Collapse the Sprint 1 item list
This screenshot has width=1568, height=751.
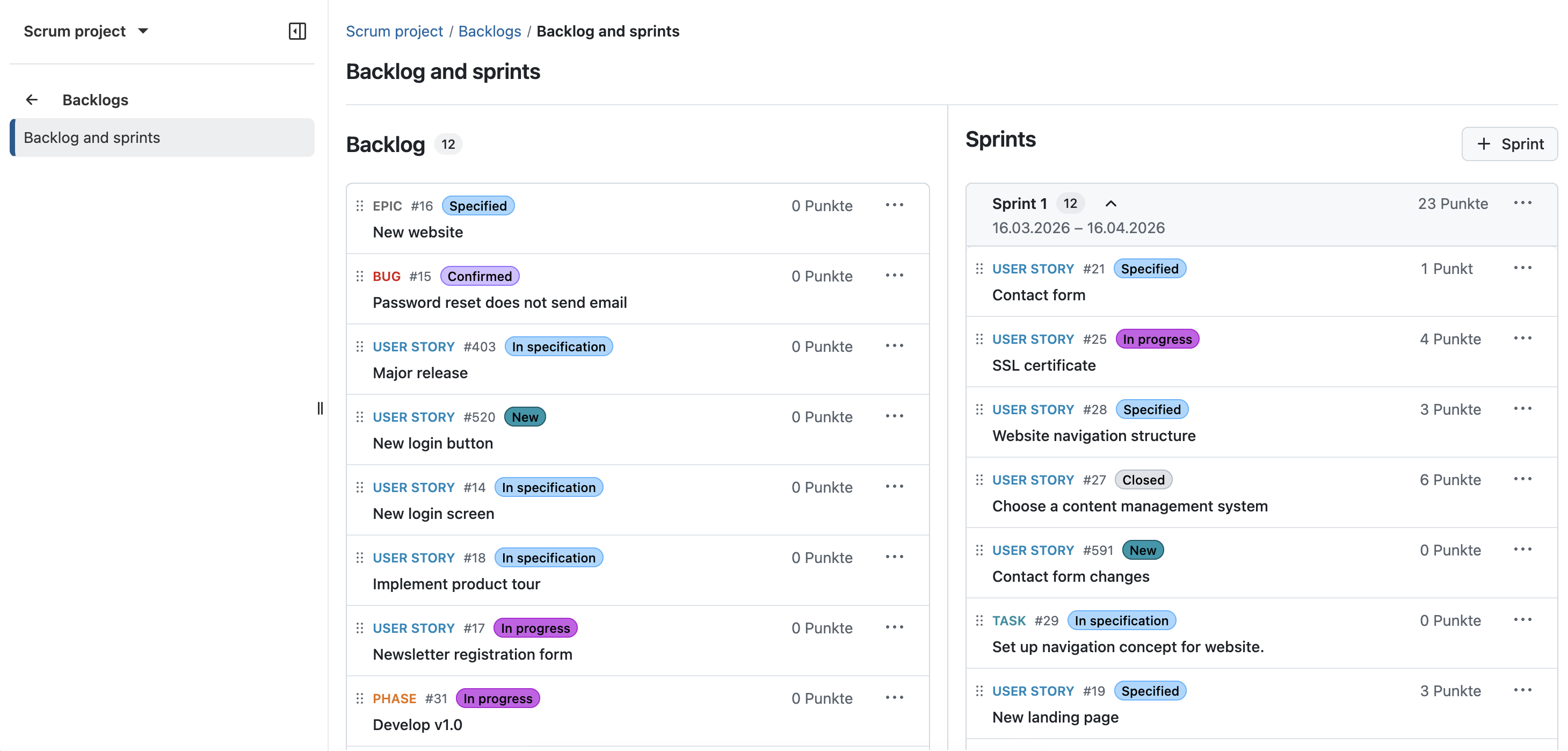click(1111, 204)
